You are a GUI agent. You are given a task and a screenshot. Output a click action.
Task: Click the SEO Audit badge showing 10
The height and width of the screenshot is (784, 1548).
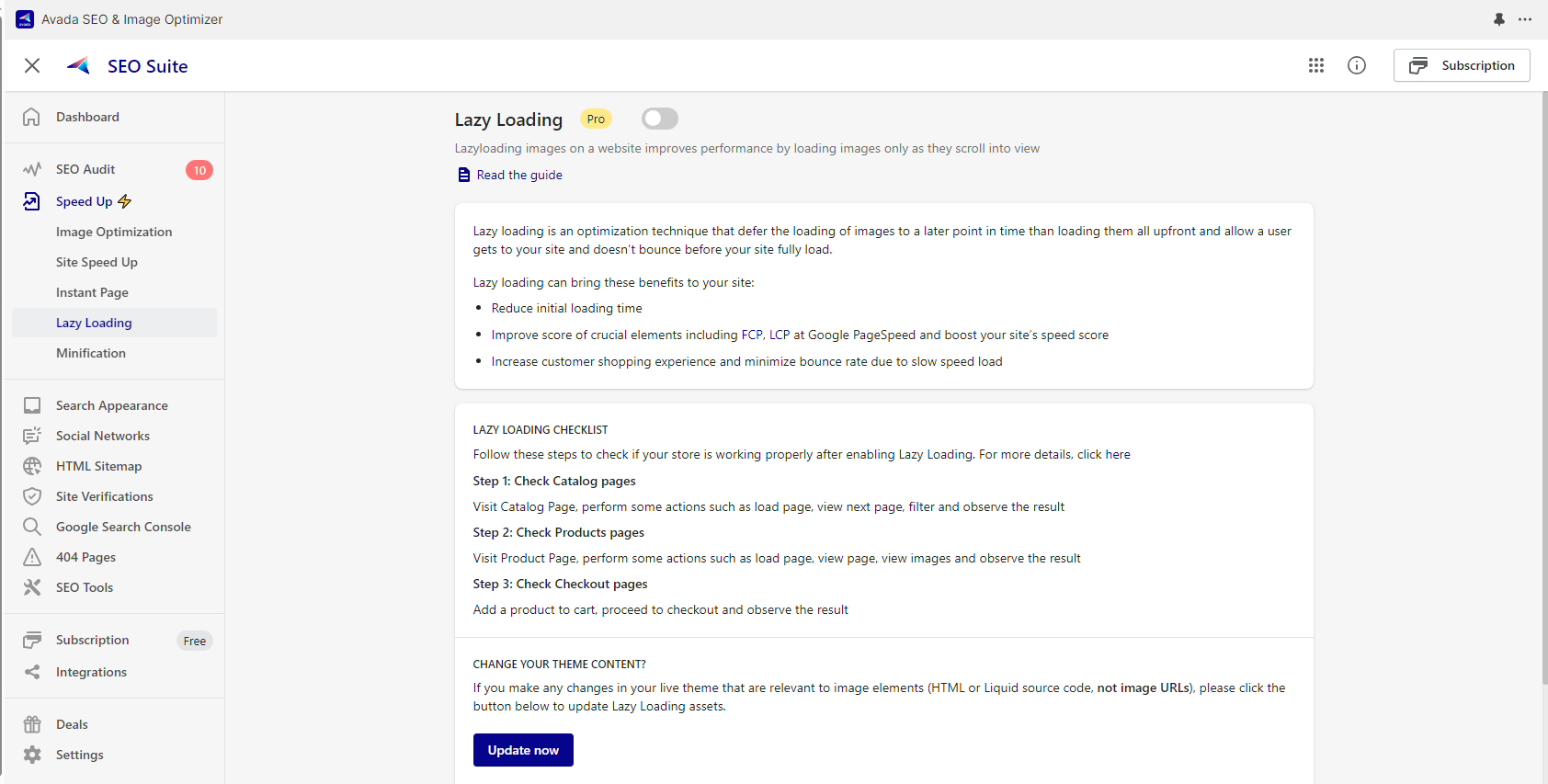click(x=199, y=170)
